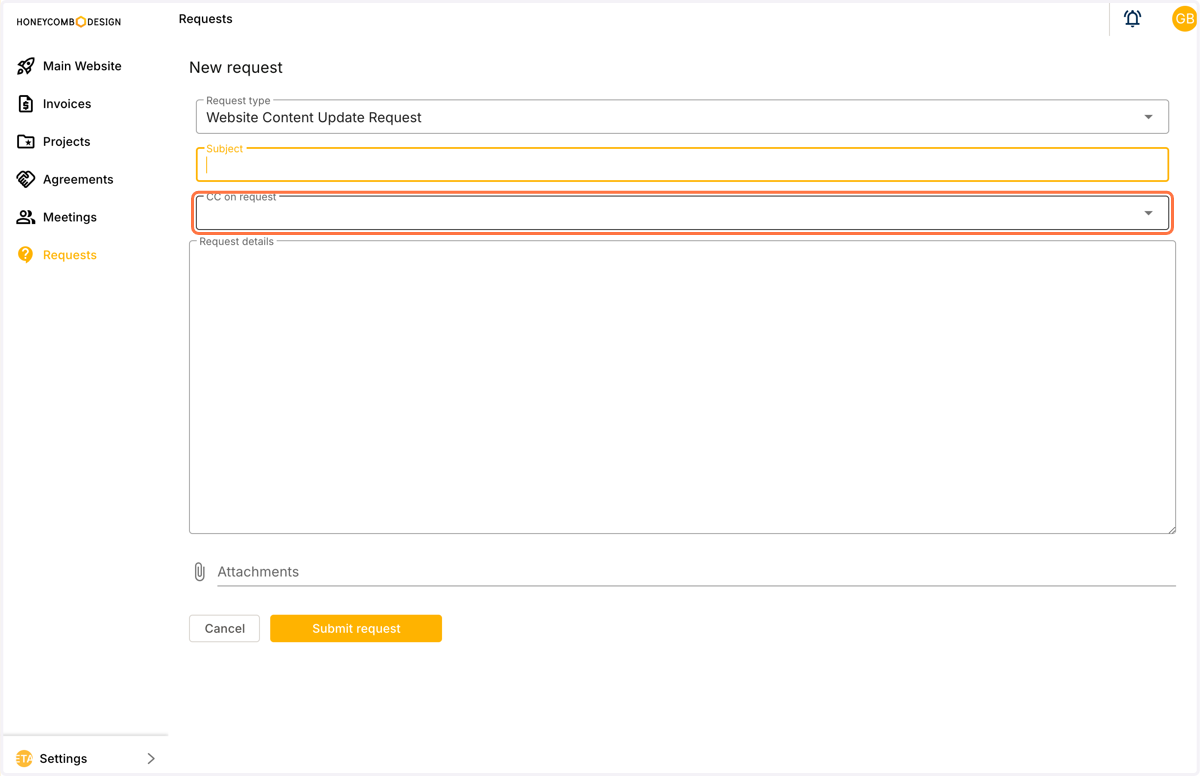This screenshot has height=776, width=1200.
Task: Click the CC on request field
Action: coord(682,212)
